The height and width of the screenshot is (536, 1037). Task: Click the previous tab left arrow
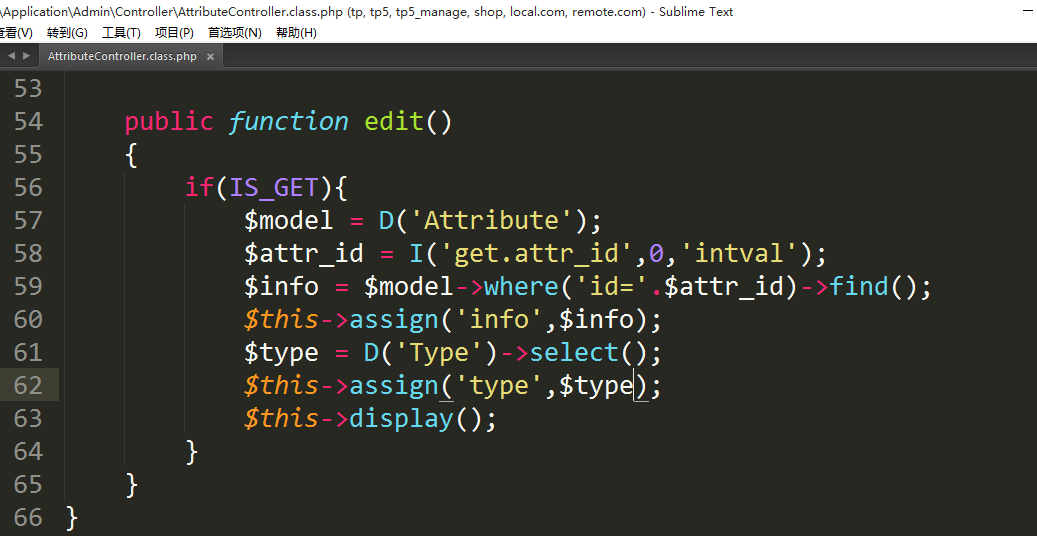coord(11,56)
